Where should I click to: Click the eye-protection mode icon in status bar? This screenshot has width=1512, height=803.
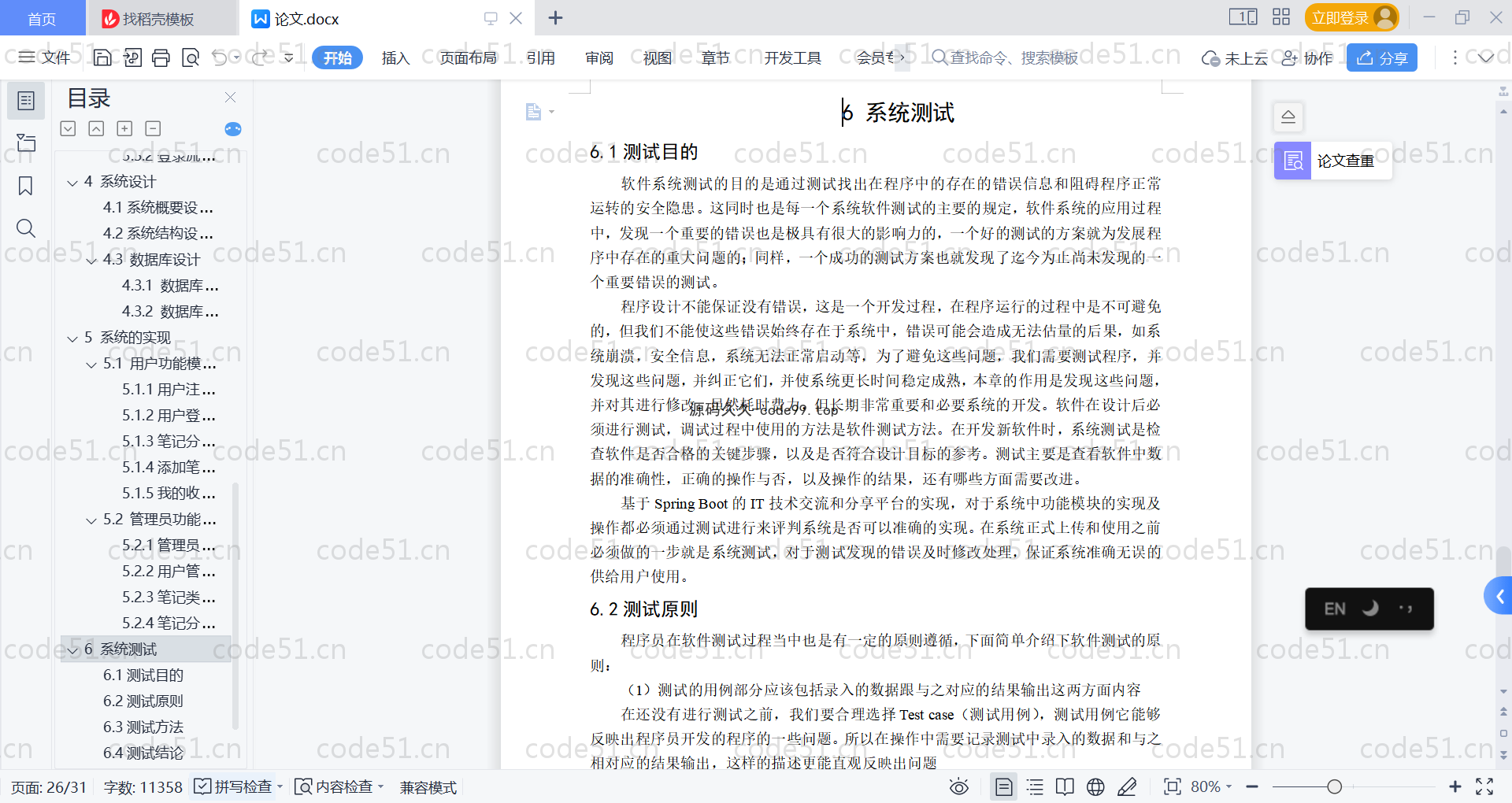[958, 786]
